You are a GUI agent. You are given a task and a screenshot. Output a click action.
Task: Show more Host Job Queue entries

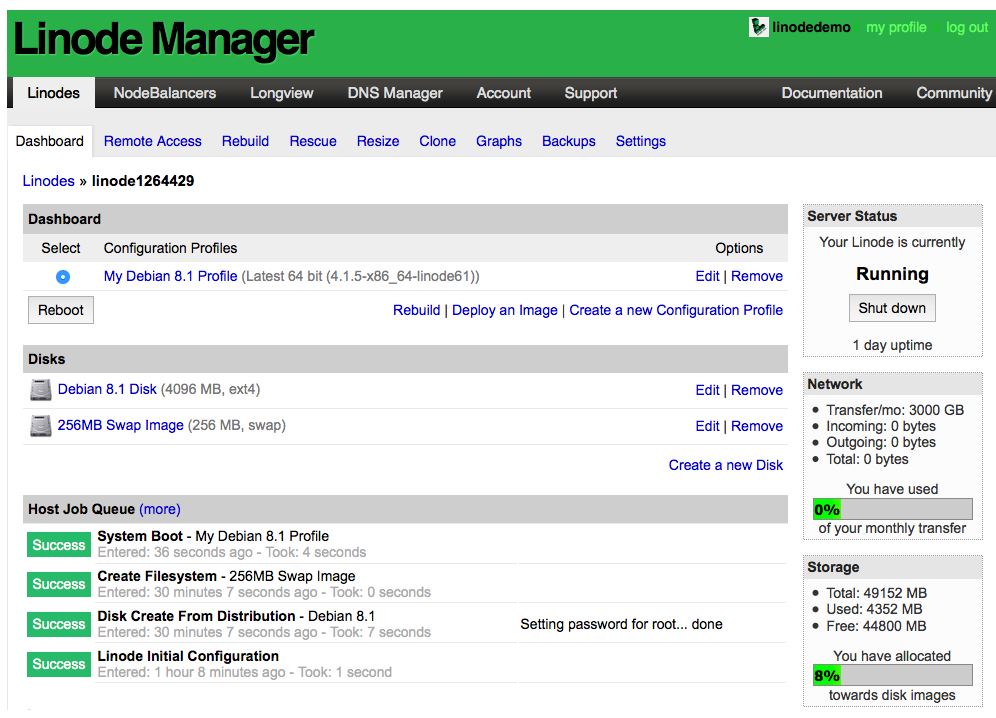(159, 509)
